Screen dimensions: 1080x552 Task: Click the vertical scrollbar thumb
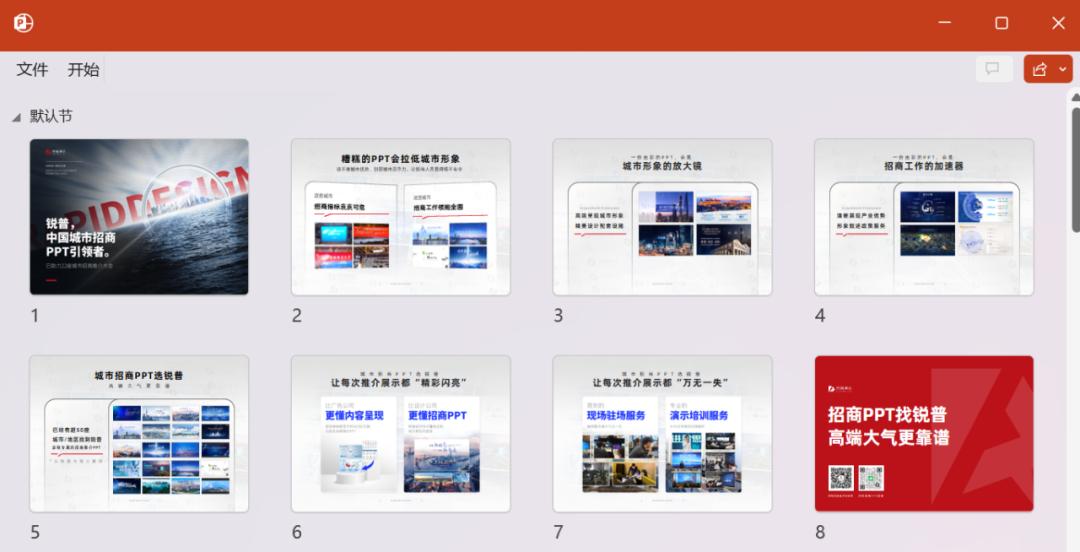(x=1075, y=169)
